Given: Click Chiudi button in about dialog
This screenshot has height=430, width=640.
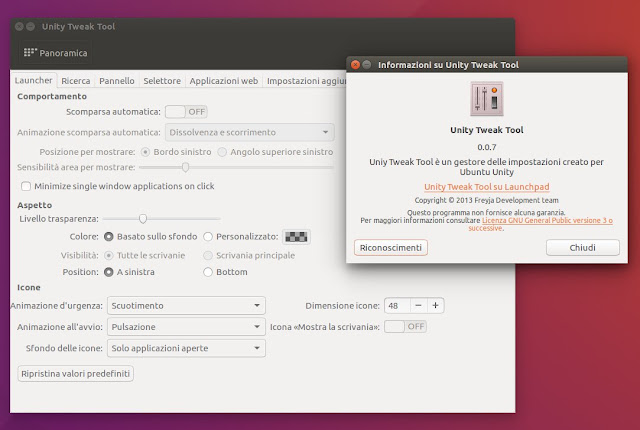Looking at the screenshot, I should (582, 248).
